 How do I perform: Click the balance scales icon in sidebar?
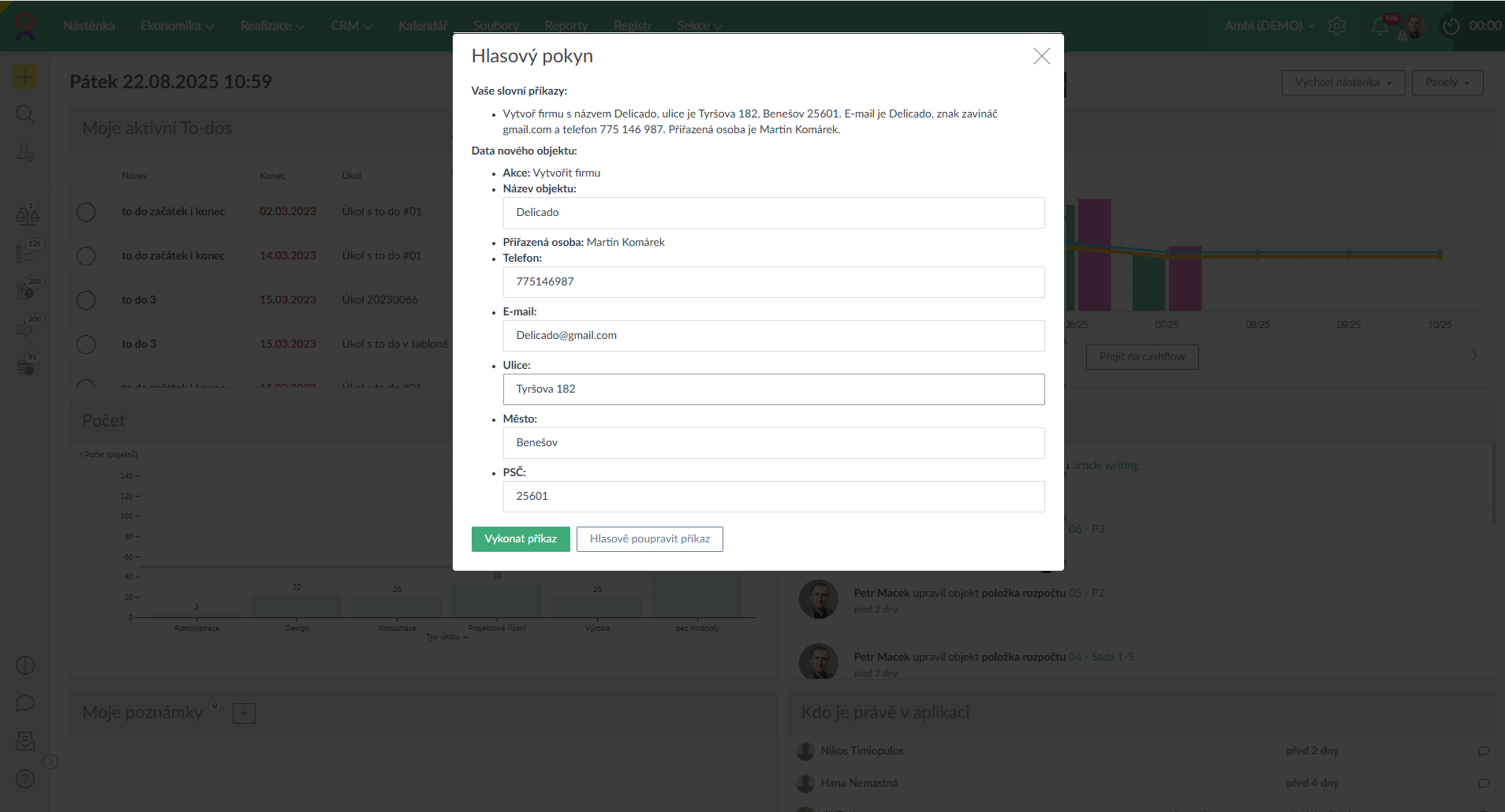27,214
